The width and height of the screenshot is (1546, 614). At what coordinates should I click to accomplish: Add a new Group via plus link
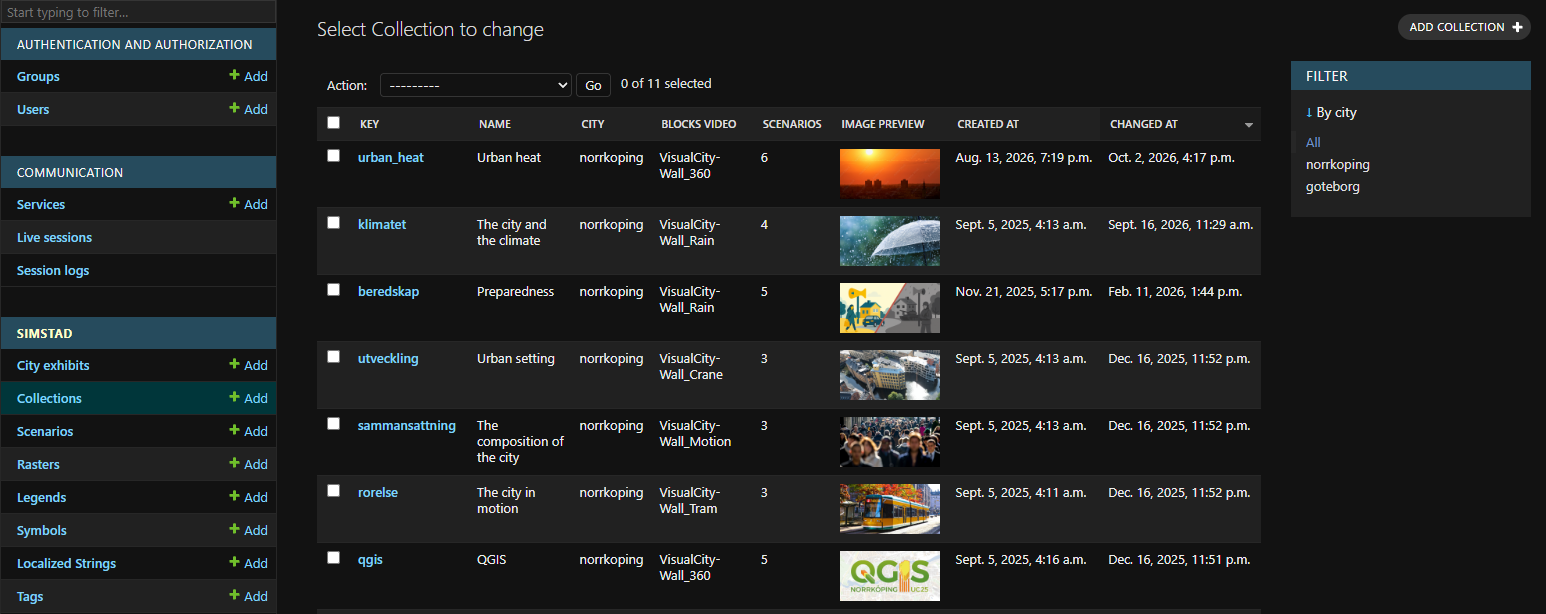(248, 76)
